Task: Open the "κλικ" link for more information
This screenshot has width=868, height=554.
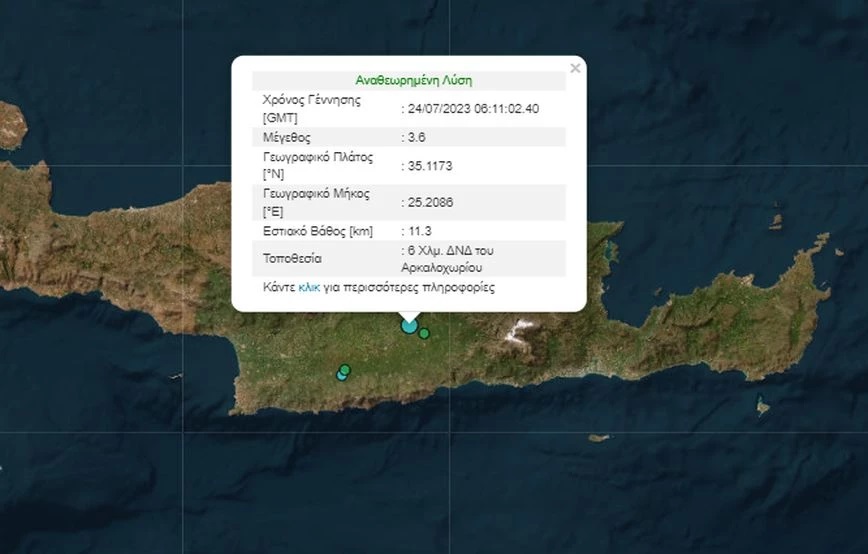Action: [308, 288]
